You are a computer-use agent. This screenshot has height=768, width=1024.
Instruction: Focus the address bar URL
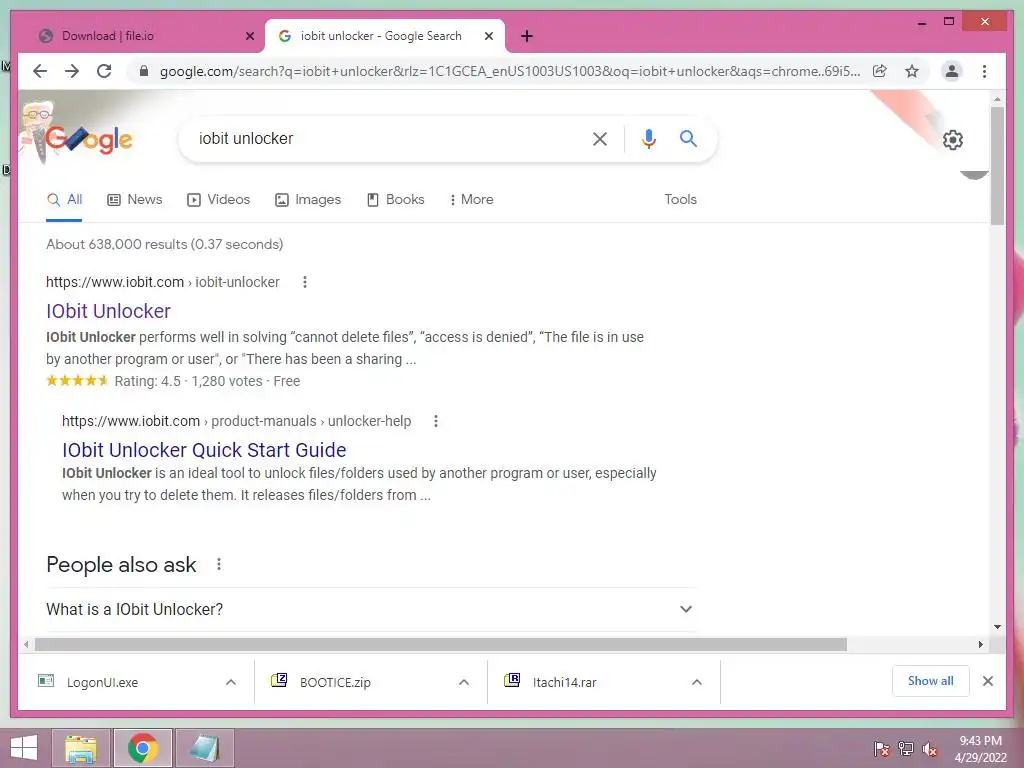[510, 71]
